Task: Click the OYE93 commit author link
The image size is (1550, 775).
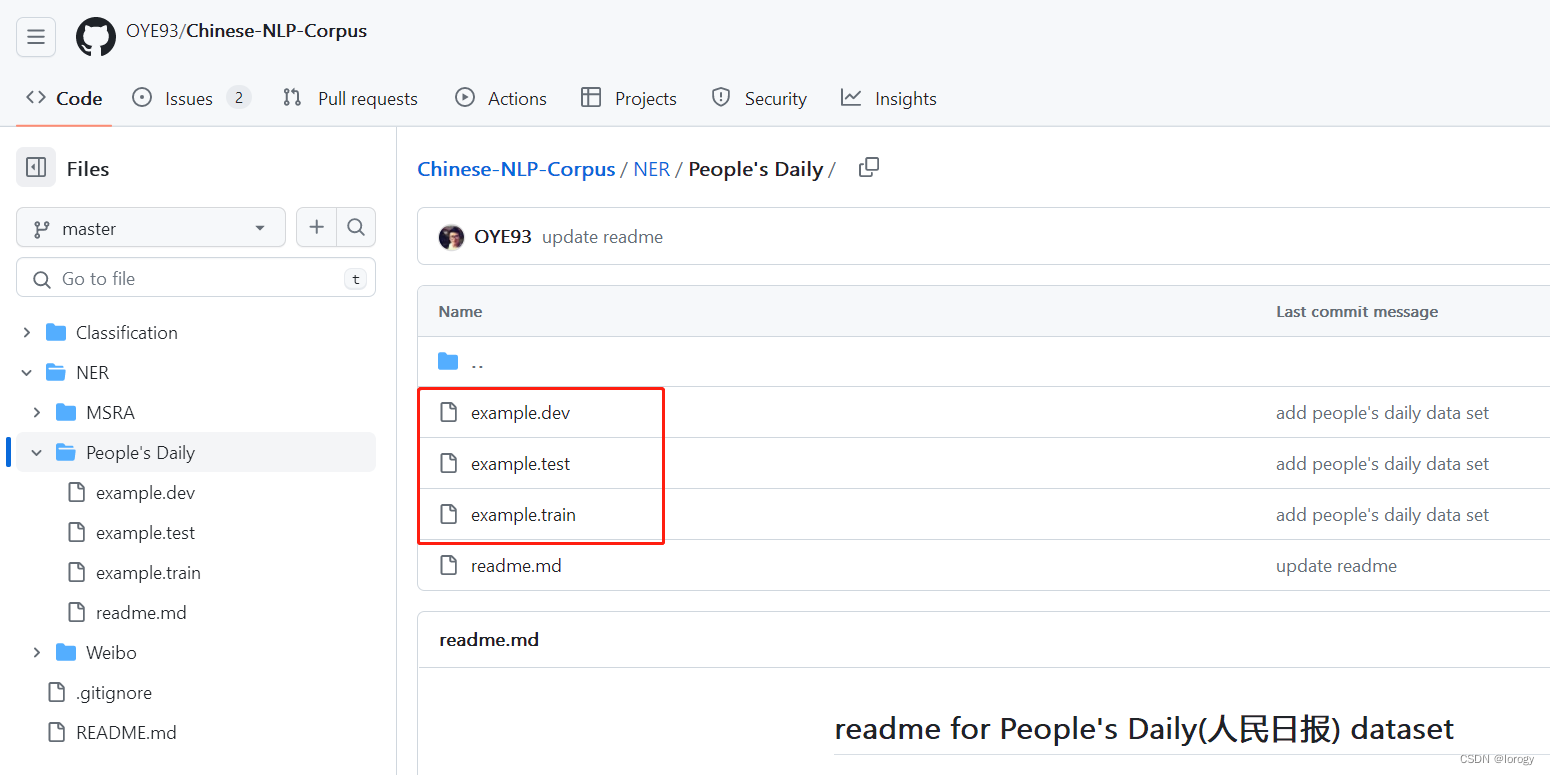Action: [x=503, y=237]
